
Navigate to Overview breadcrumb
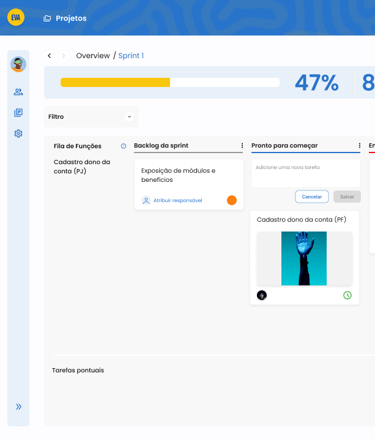click(x=93, y=56)
